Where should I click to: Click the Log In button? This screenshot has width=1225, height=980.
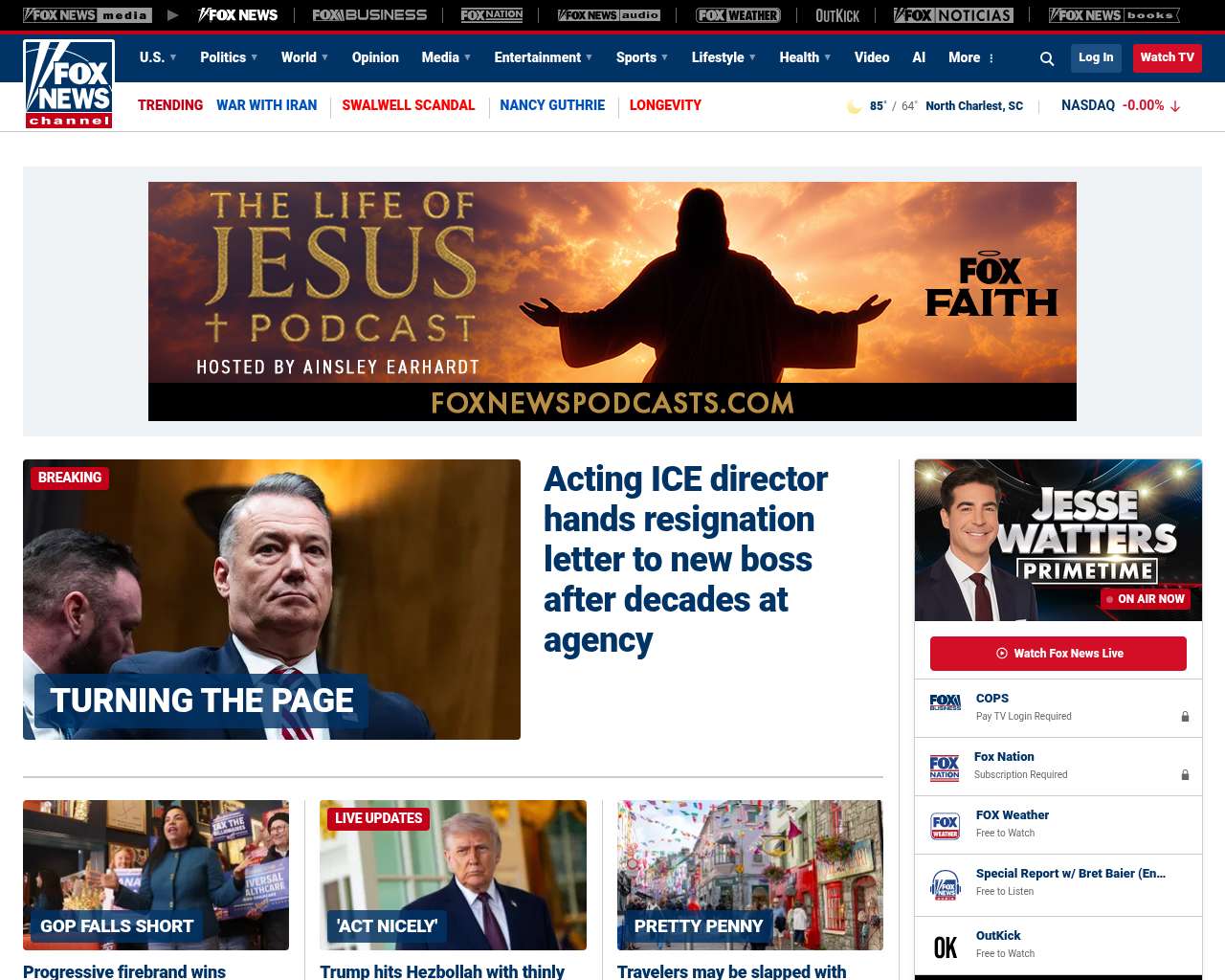1096,57
